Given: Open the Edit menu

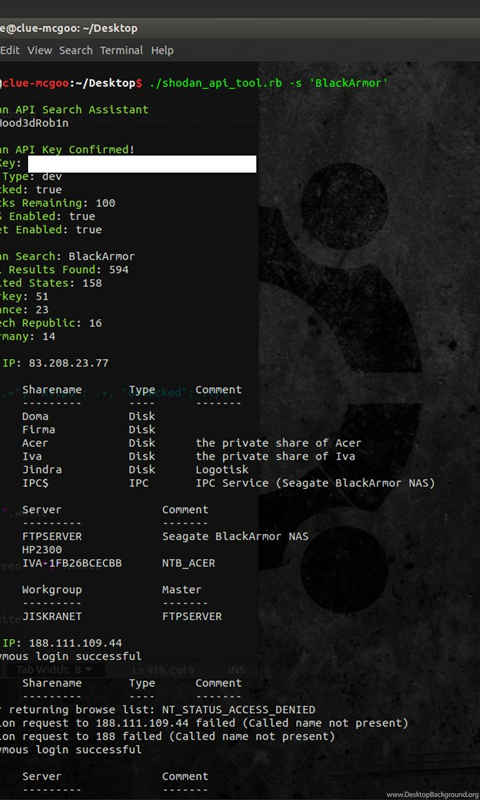Looking at the screenshot, I should click(10, 51).
